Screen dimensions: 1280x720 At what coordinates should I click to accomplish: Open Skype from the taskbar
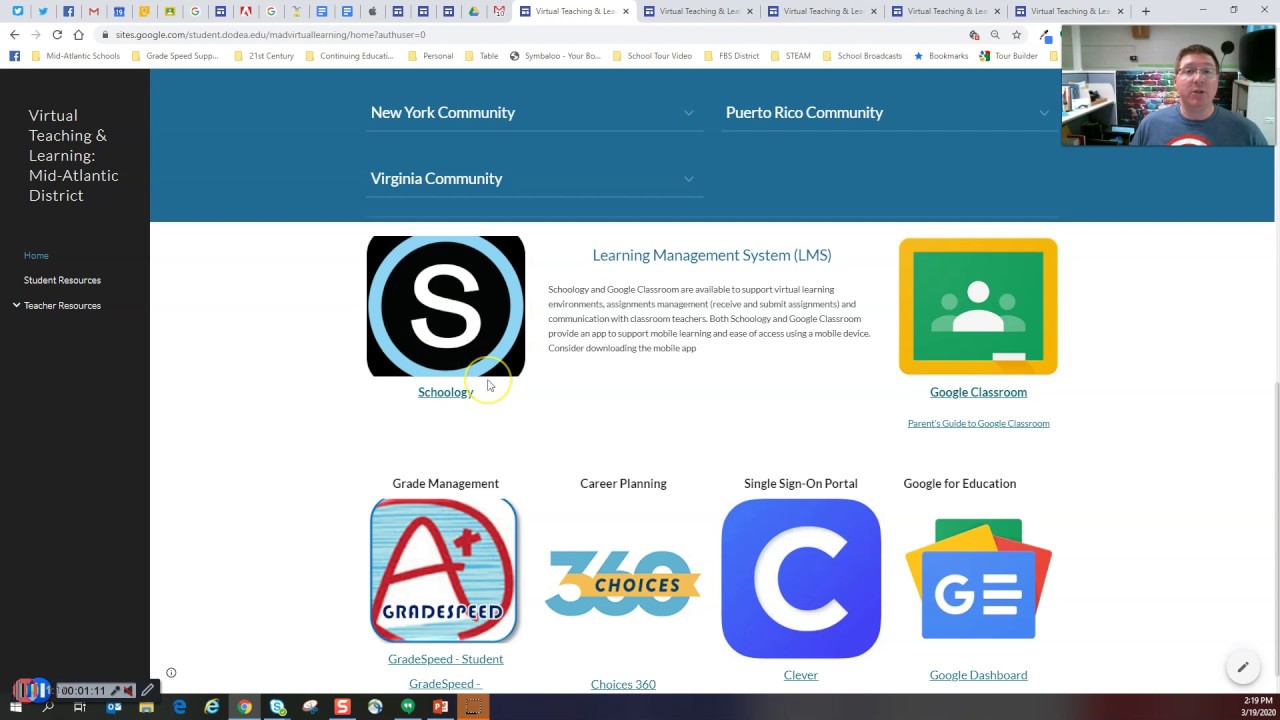(x=277, y=707)
